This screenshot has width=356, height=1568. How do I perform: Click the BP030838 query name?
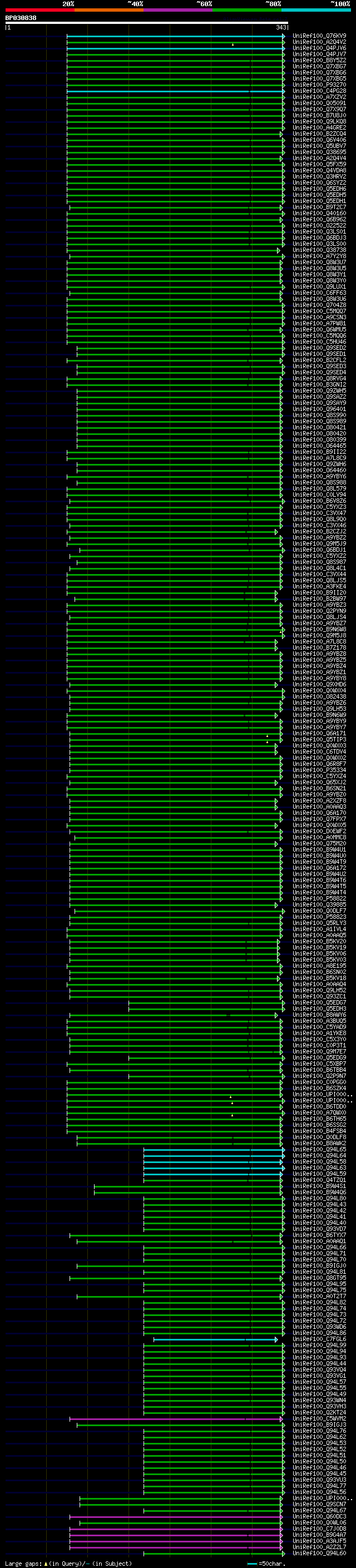tap(21, 18)
